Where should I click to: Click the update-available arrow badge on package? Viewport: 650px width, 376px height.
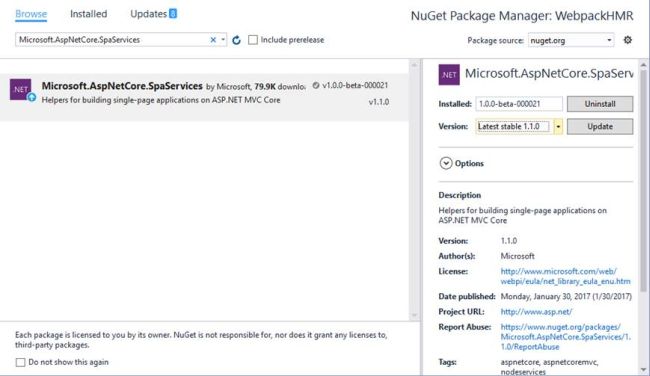tap(32, 97)
